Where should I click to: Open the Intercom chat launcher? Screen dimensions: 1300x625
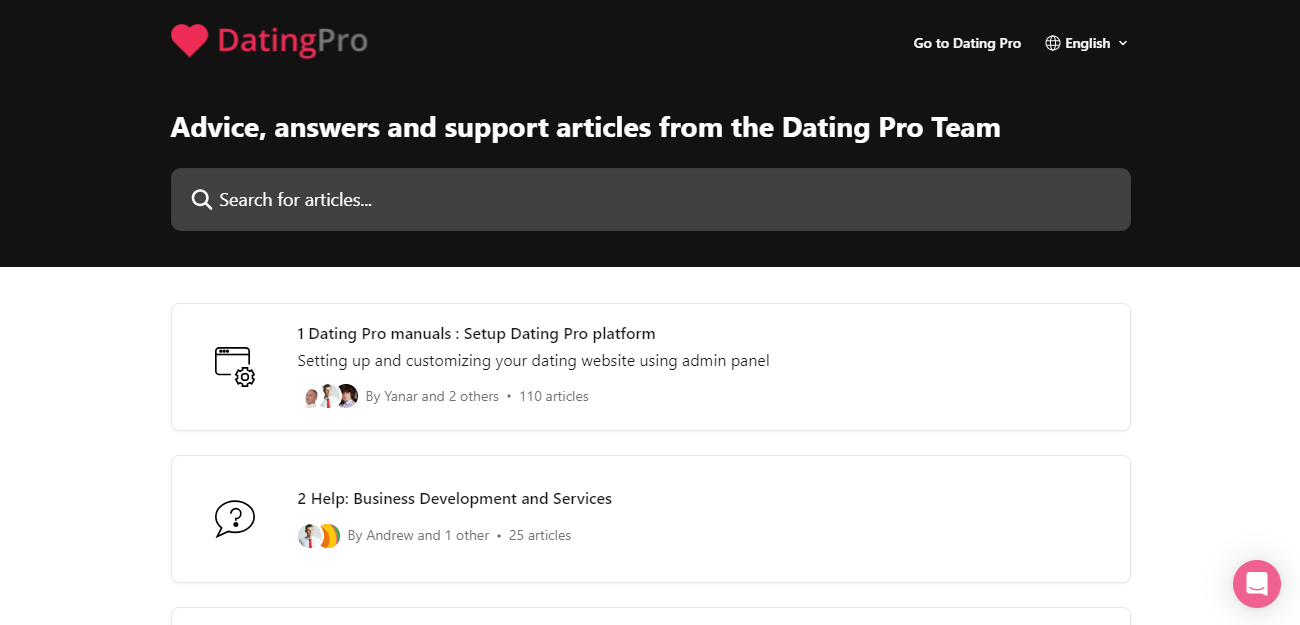(1257, 584)
